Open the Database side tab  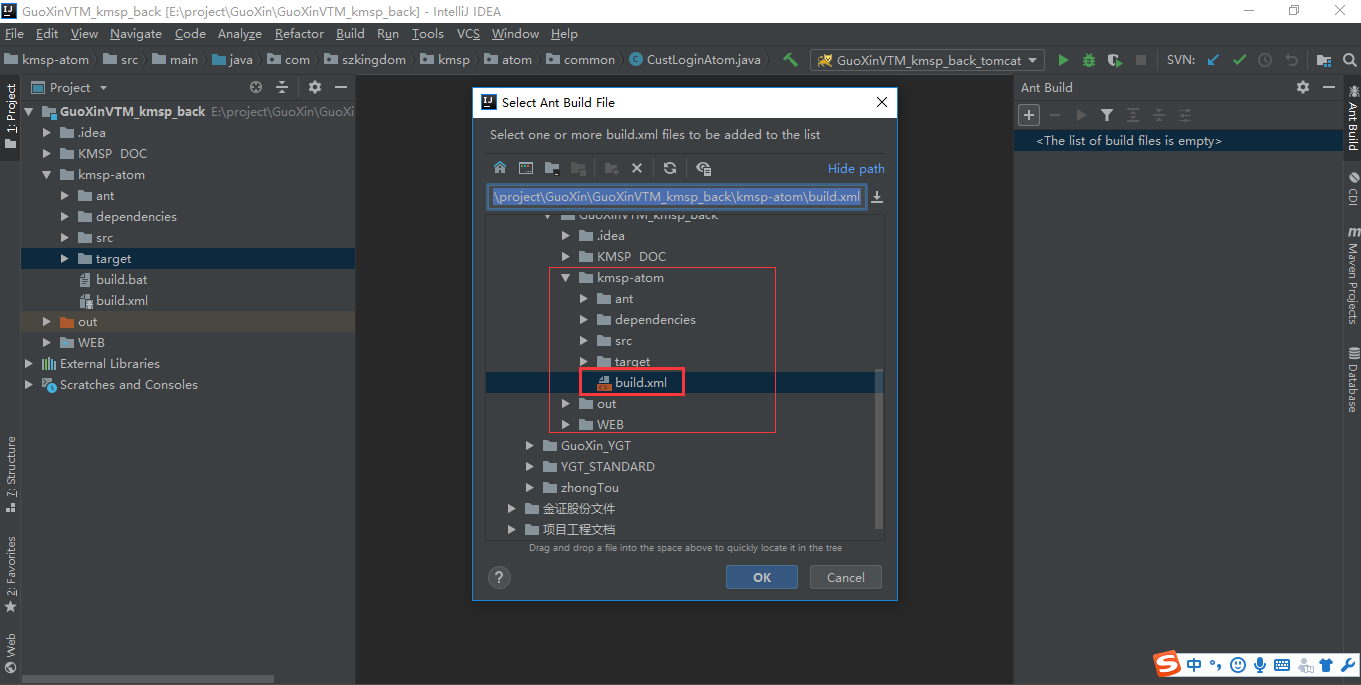1352,379
